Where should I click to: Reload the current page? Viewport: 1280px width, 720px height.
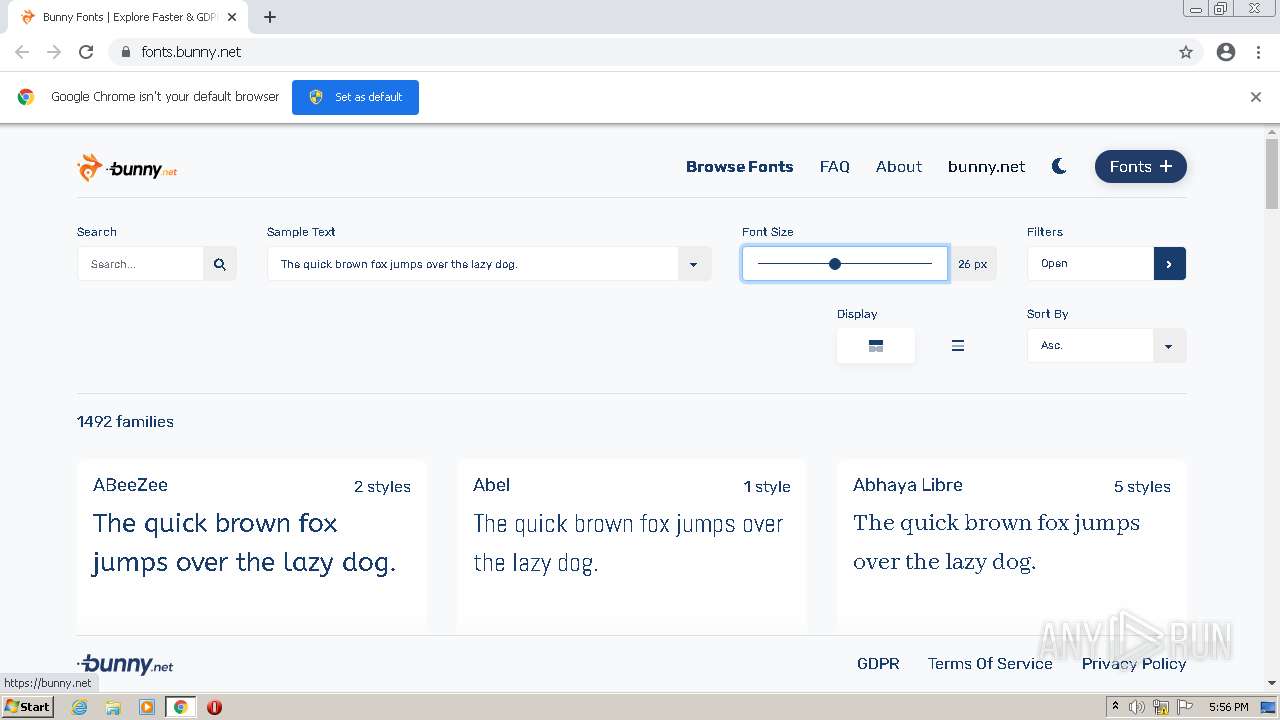[x=86, y=52]
